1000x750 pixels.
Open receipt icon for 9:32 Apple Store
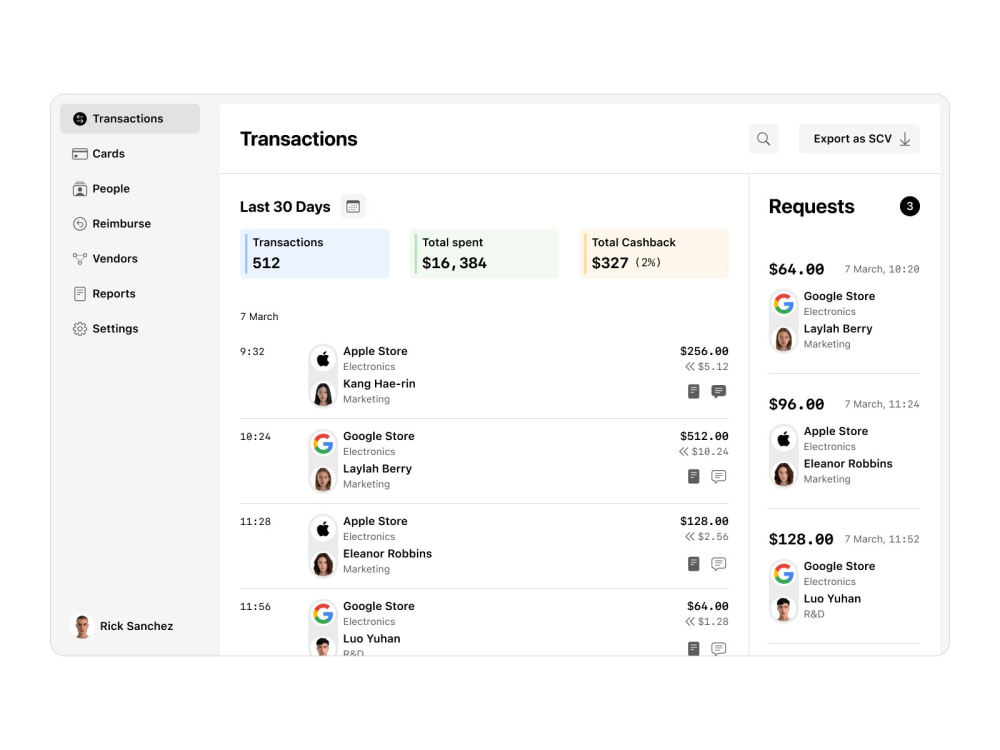(694, 391)
